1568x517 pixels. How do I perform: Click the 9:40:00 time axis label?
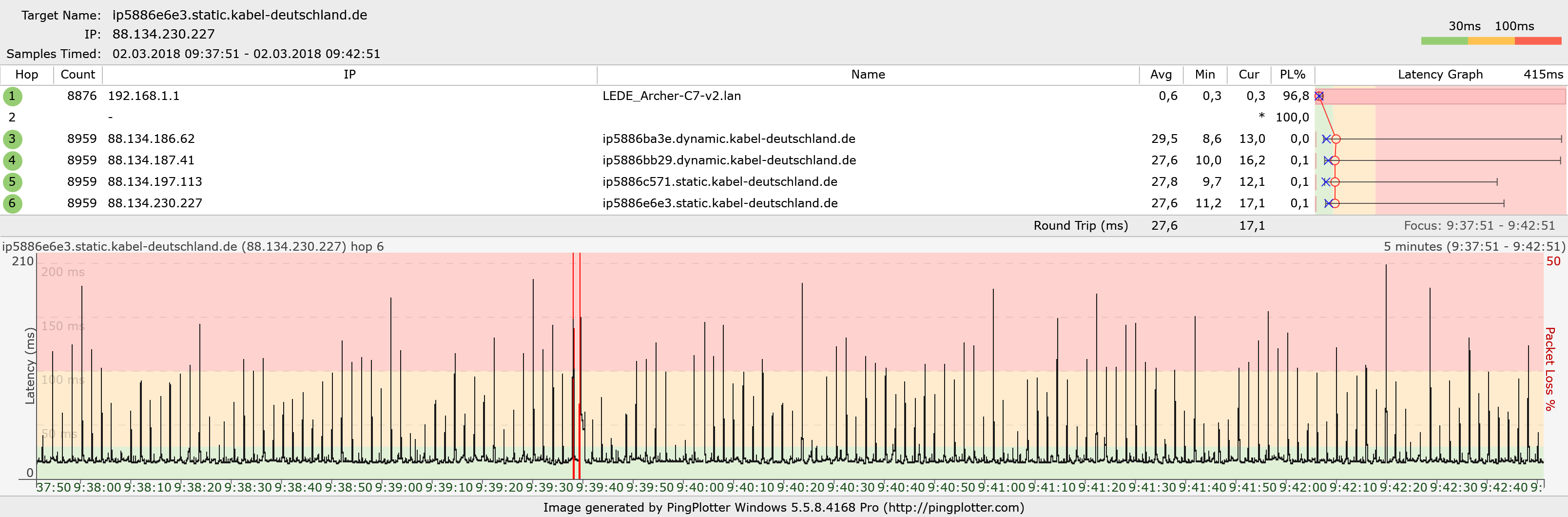pyautogui.click(x=700, y=488)
